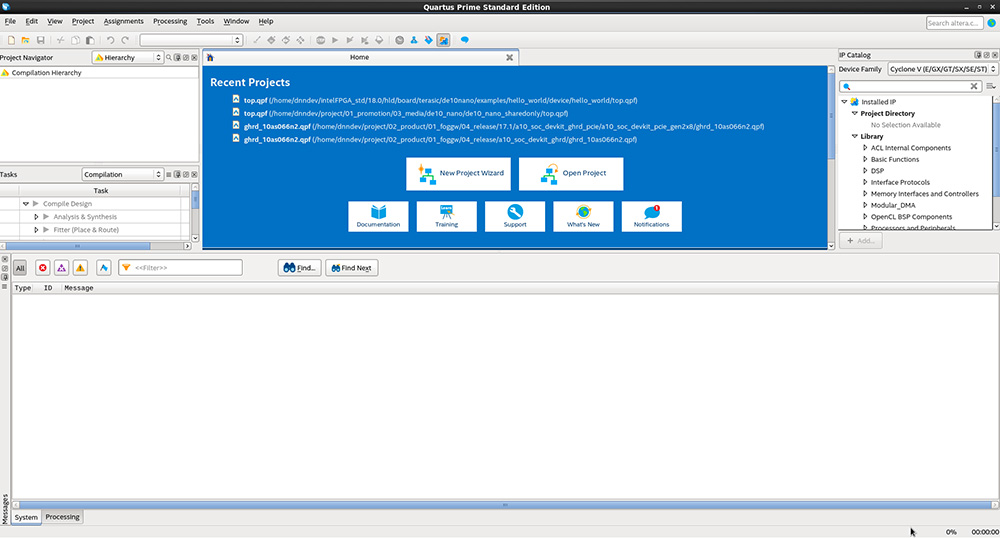Viewport: 1000px width, 538px height.
Task: Select Compilation Hierarchy in Project Navigator
Action: point(47,73)
